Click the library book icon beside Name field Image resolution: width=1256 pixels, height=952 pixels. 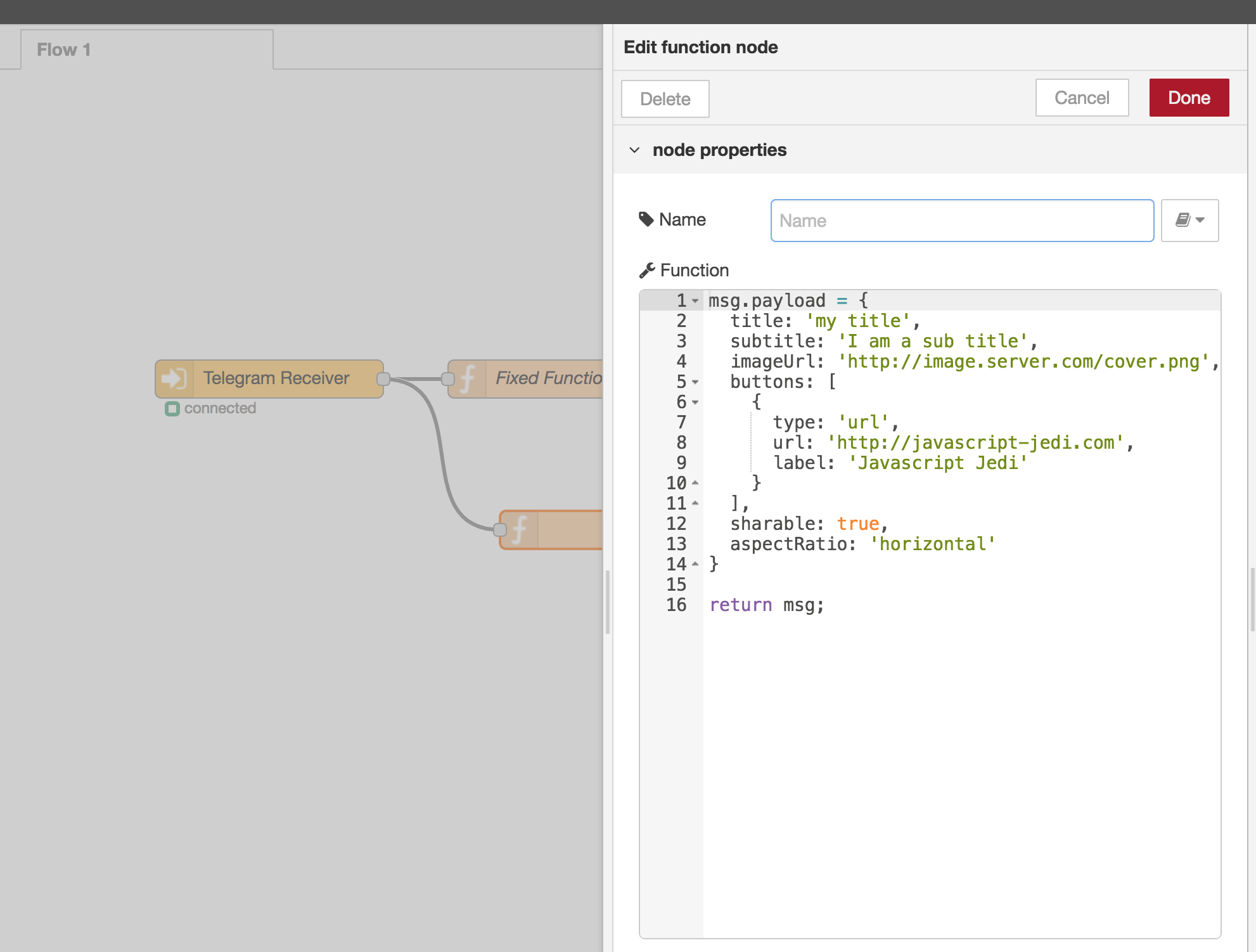coord(1182,220)
